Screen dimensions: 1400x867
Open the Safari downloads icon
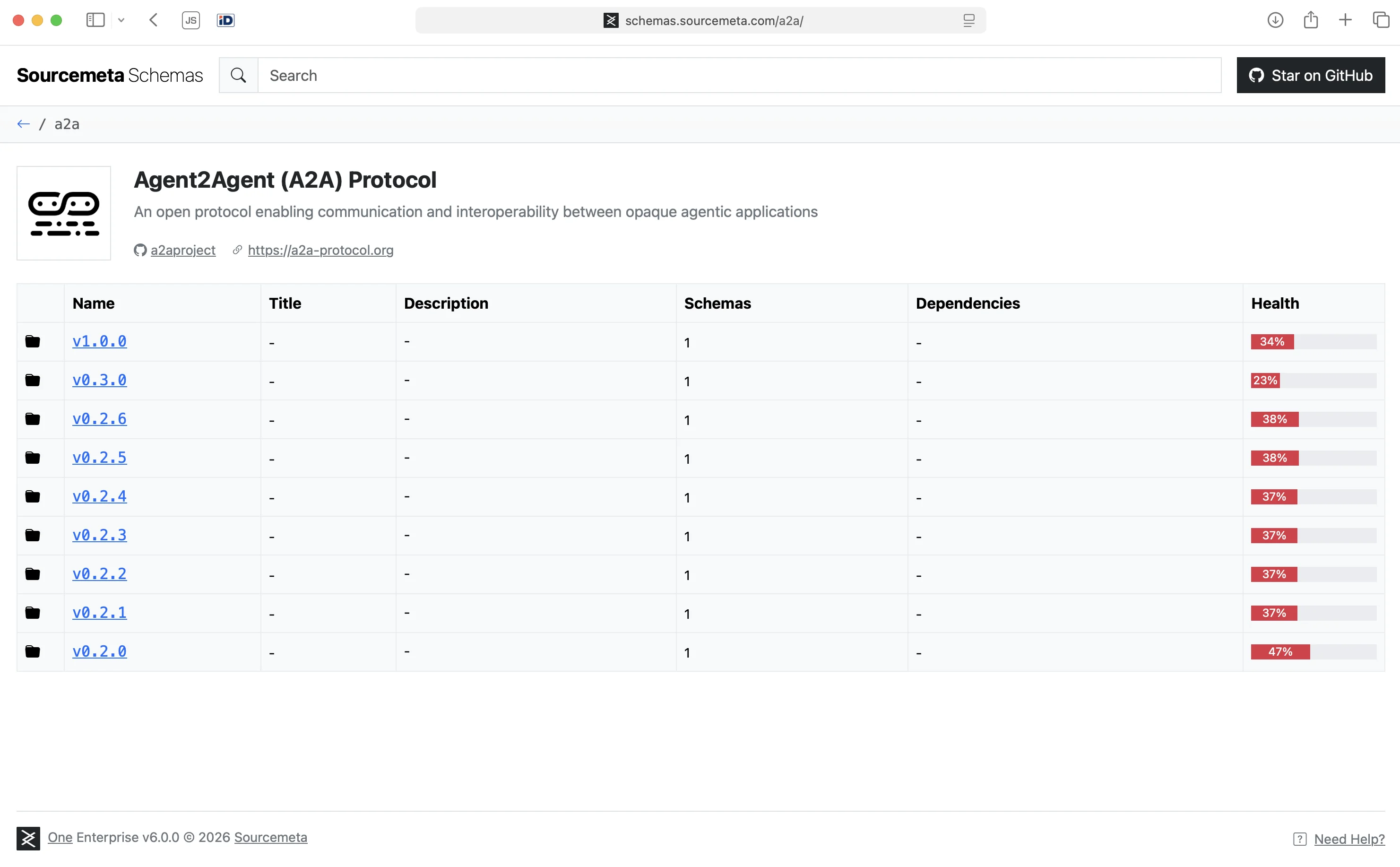(x=1275, y=20)
